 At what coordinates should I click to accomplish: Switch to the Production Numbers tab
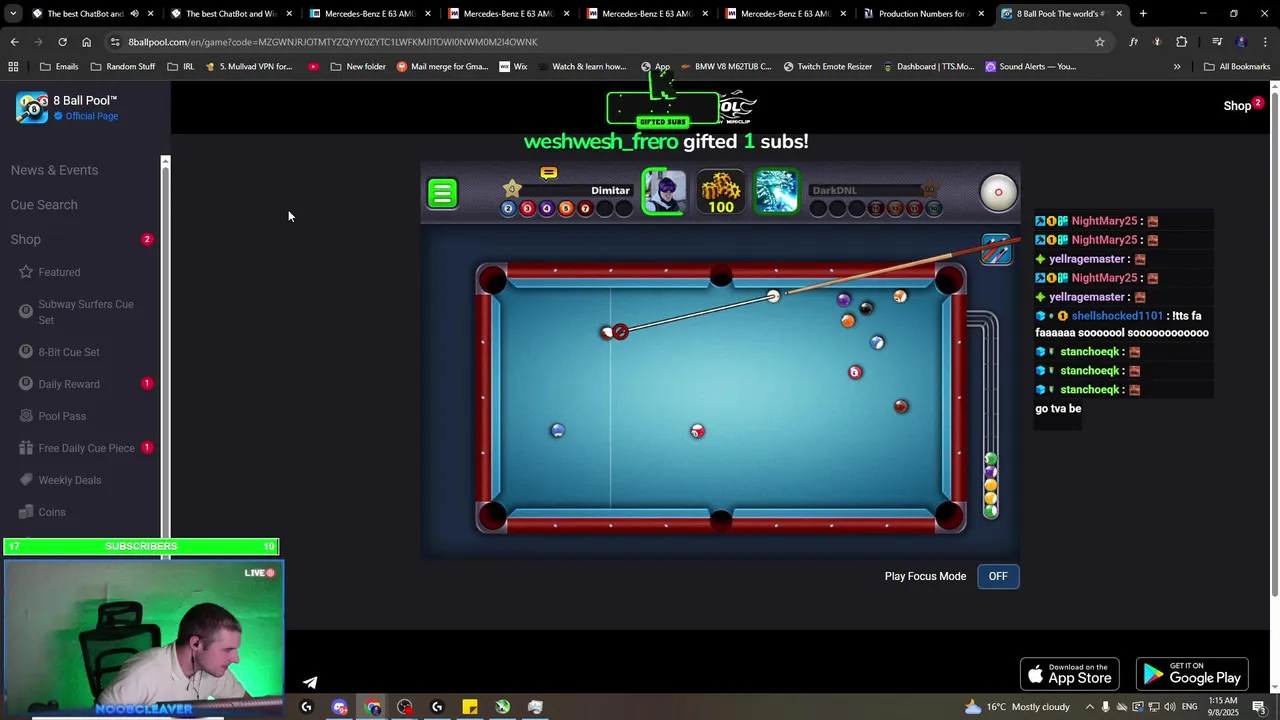(922, 14)
